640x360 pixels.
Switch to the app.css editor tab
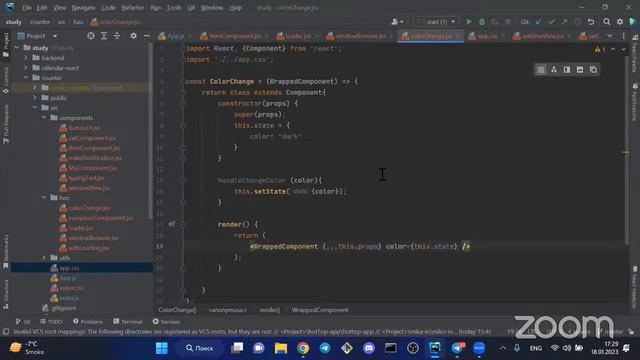(484, 36)
